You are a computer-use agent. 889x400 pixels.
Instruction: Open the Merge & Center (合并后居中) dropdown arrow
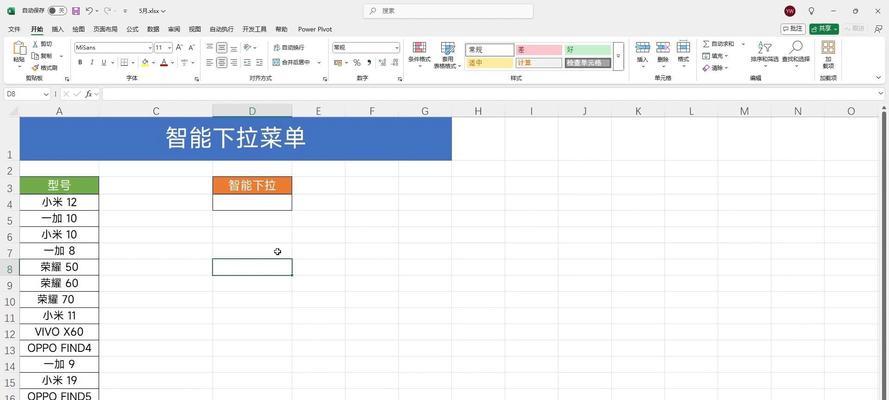[319, 62]
